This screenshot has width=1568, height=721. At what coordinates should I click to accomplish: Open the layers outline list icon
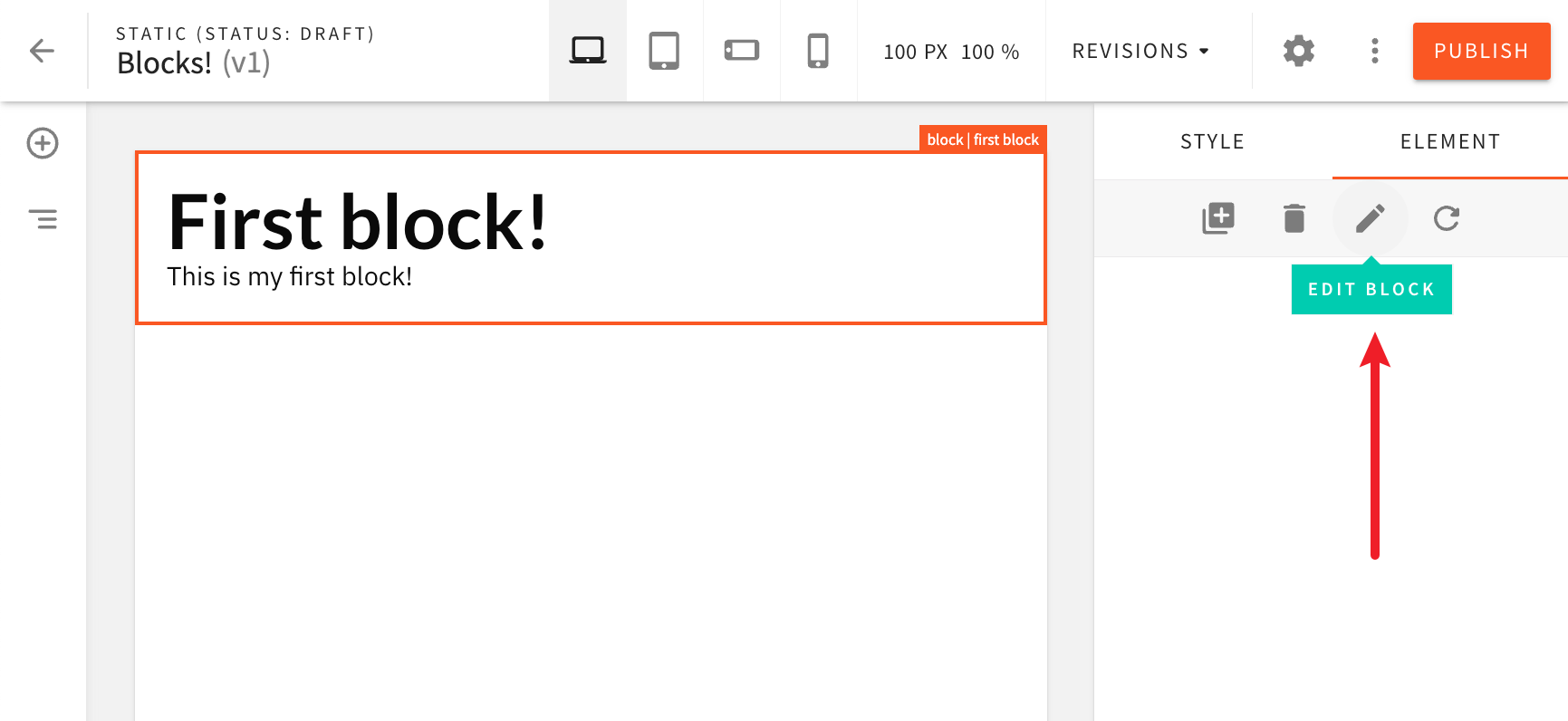pos(43,219)
